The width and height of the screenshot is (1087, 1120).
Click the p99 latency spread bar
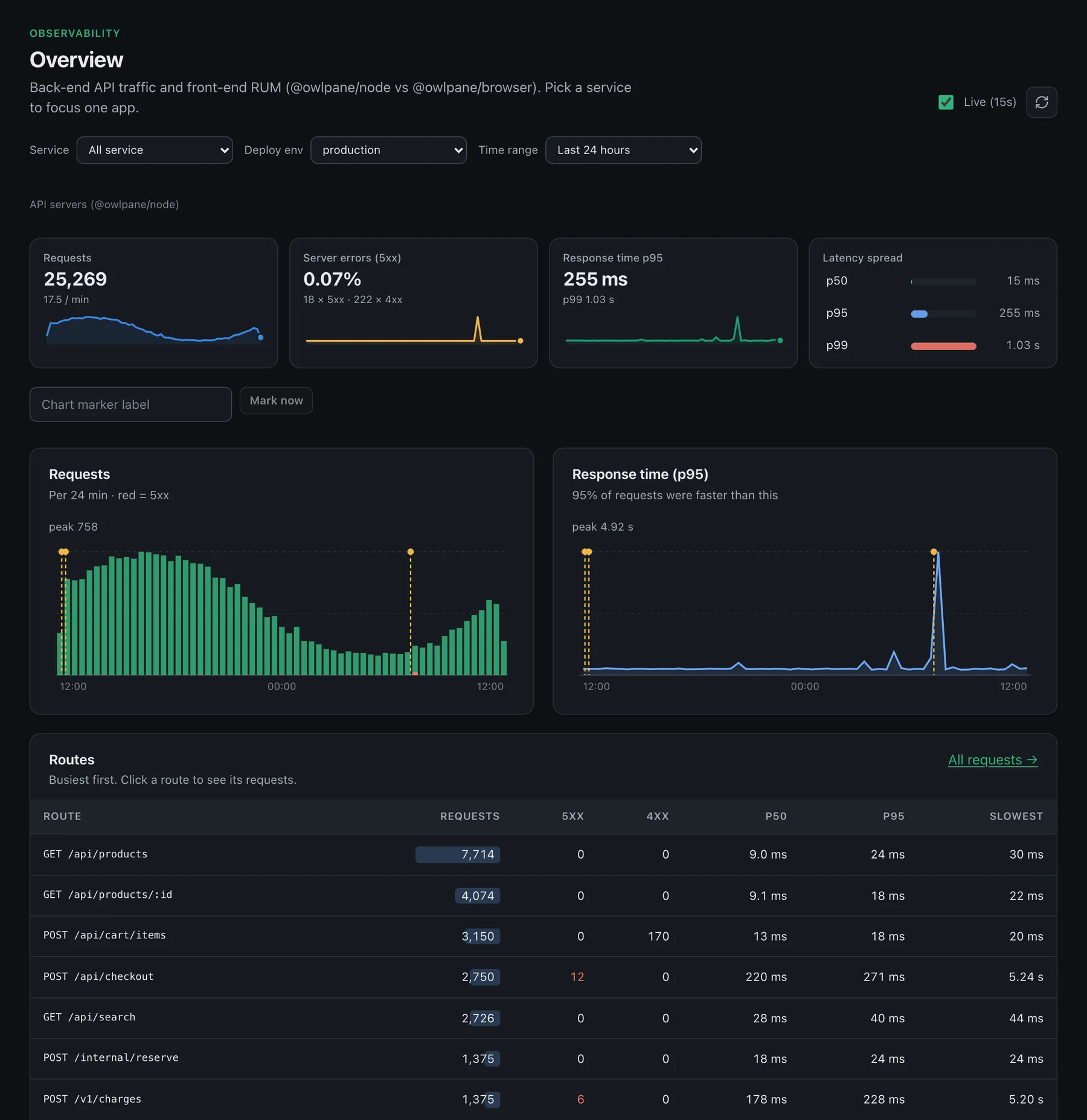coord(943,346)
